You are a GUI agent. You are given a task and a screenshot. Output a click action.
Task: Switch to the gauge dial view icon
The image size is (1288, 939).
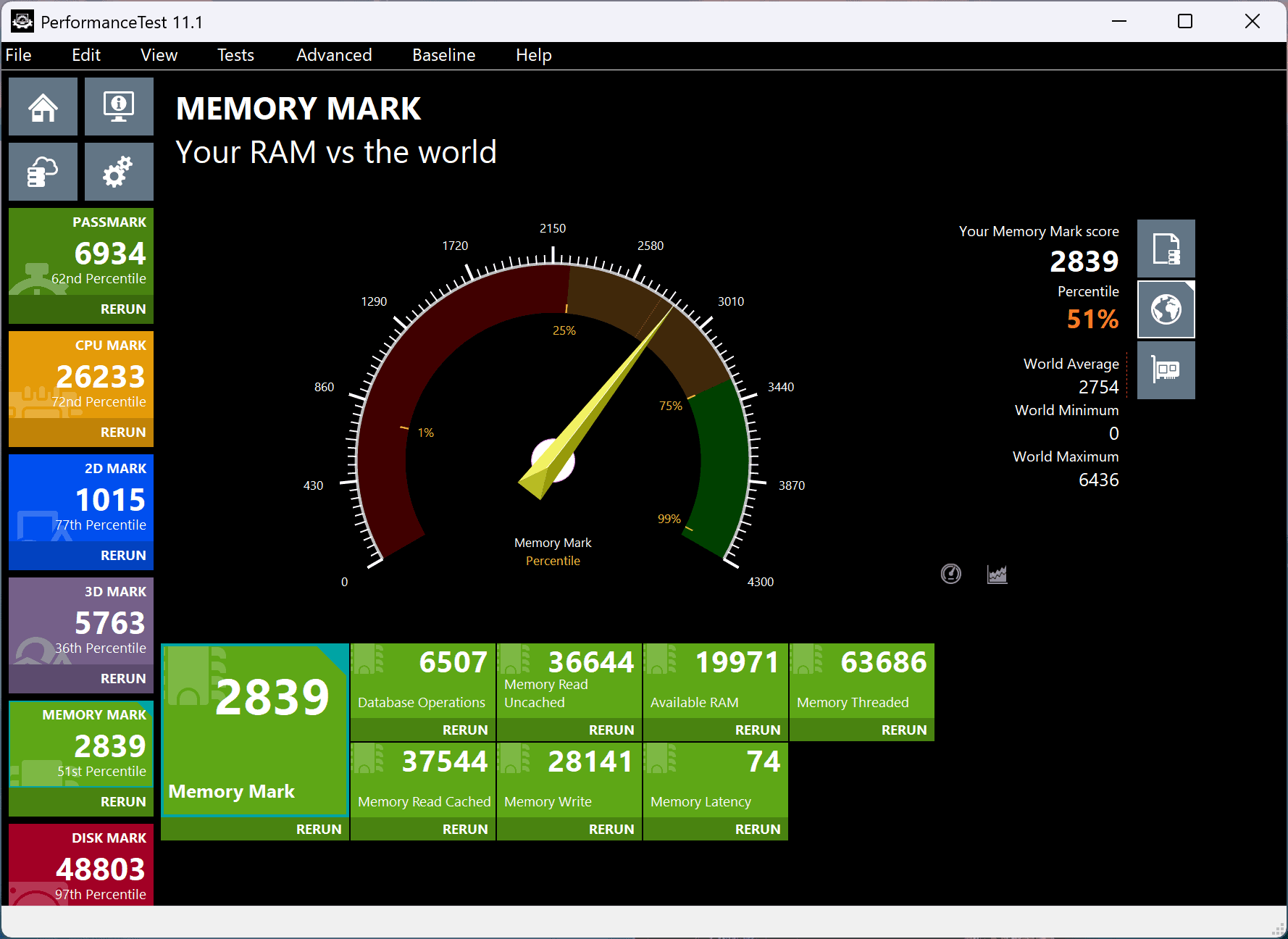[x=951, y=574]
